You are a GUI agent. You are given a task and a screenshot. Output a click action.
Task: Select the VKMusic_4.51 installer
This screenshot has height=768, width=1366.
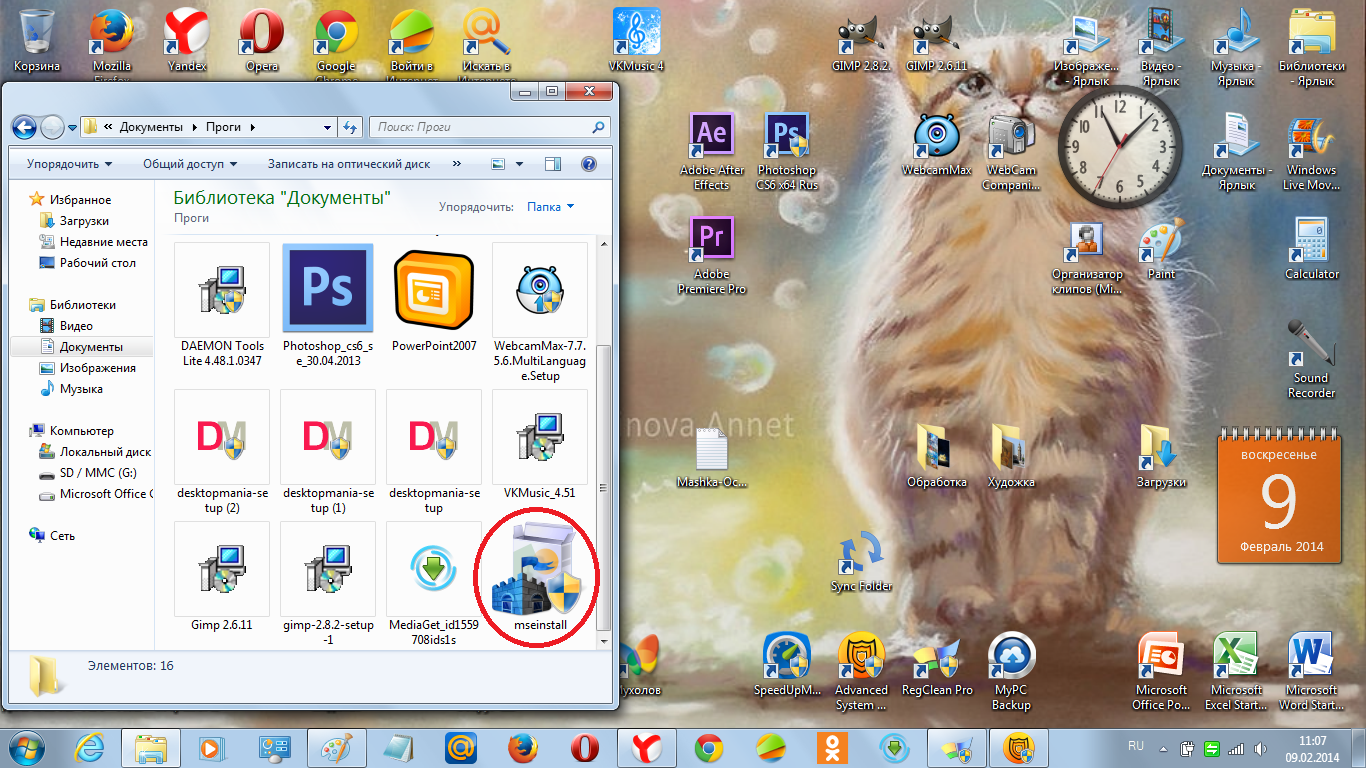point(540,445)
